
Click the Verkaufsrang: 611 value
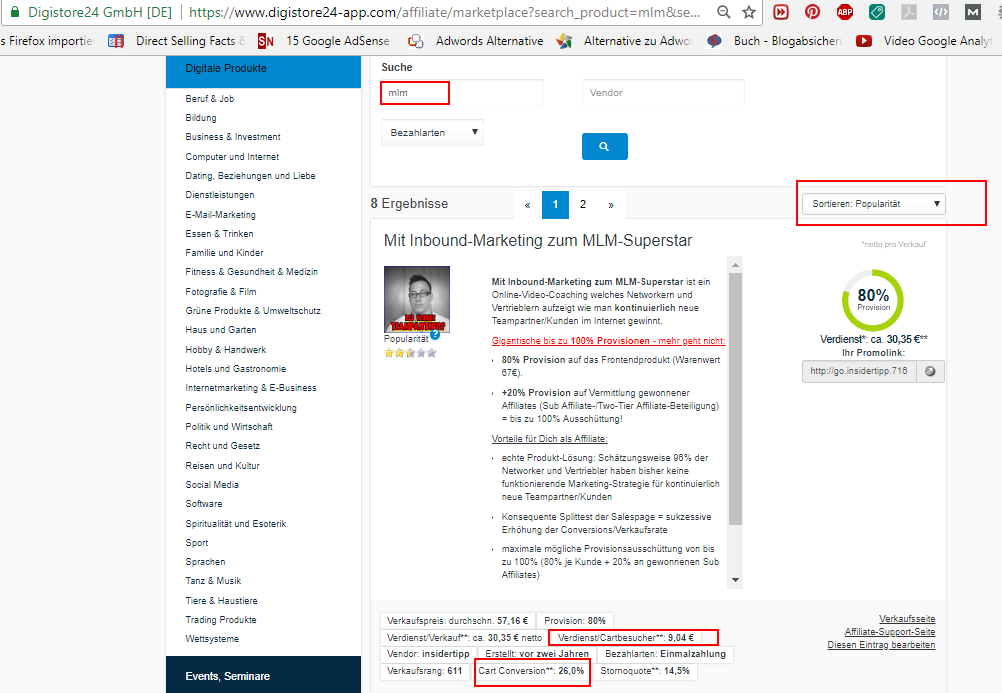(x=424, y=671)
